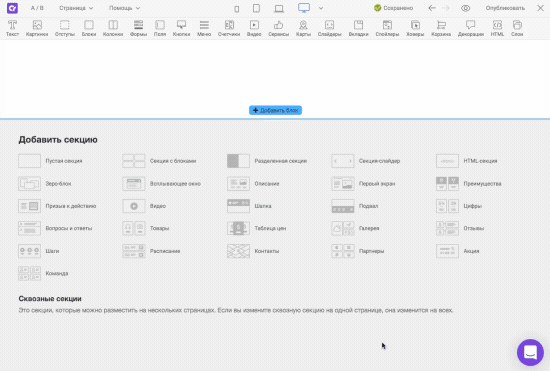550x371 pixels.
Task: Add the Видео section from the list
Action: click(x=144, y=206)
